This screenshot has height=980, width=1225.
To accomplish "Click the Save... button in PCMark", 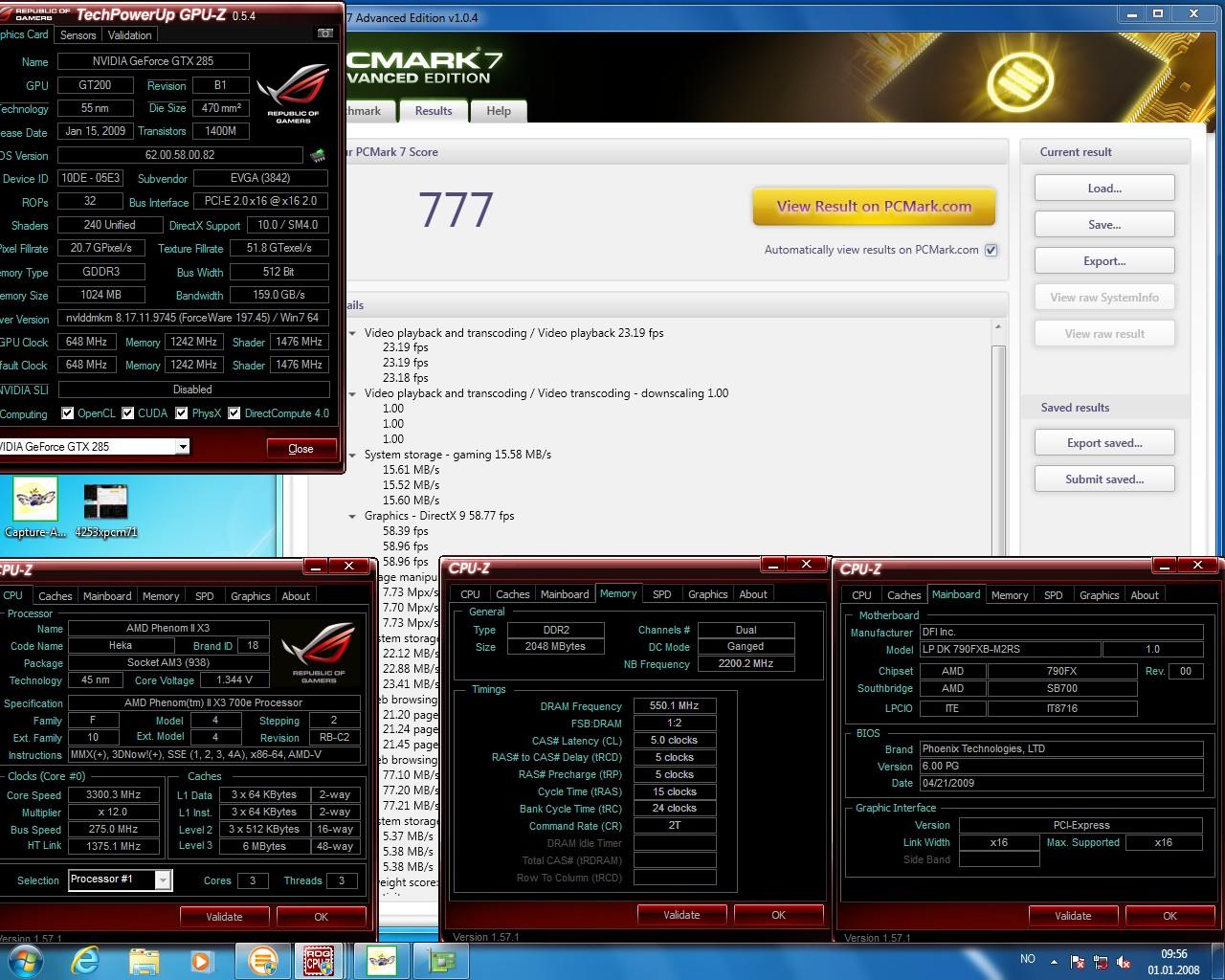I will (1104, 225).
